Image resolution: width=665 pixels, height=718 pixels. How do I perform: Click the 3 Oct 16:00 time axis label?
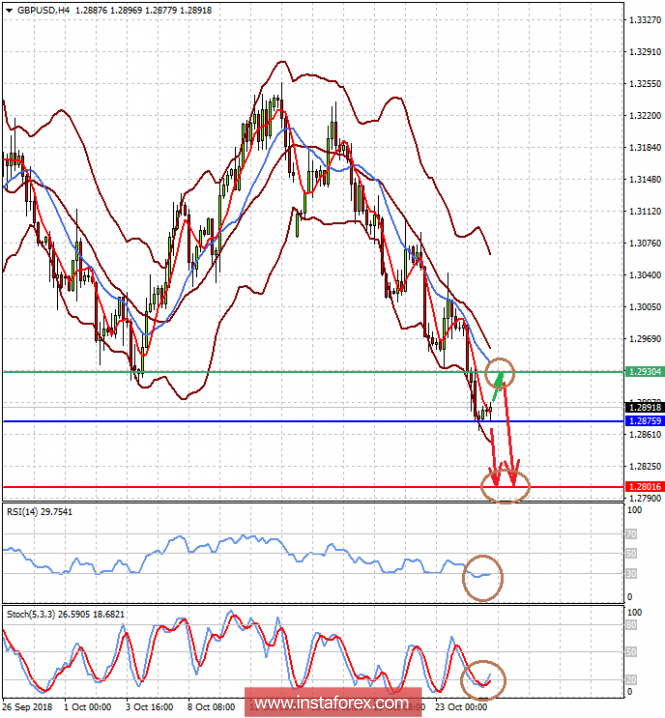(x=149, y=707)
